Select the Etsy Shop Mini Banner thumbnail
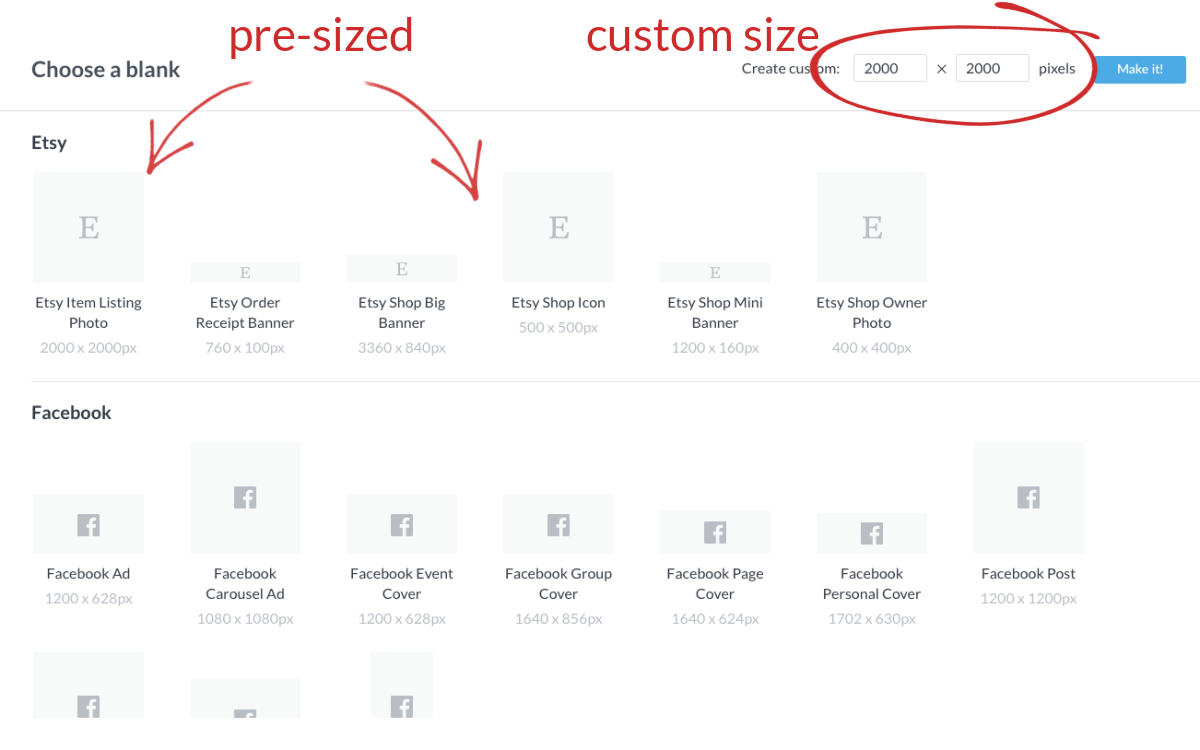 [715, 272]
